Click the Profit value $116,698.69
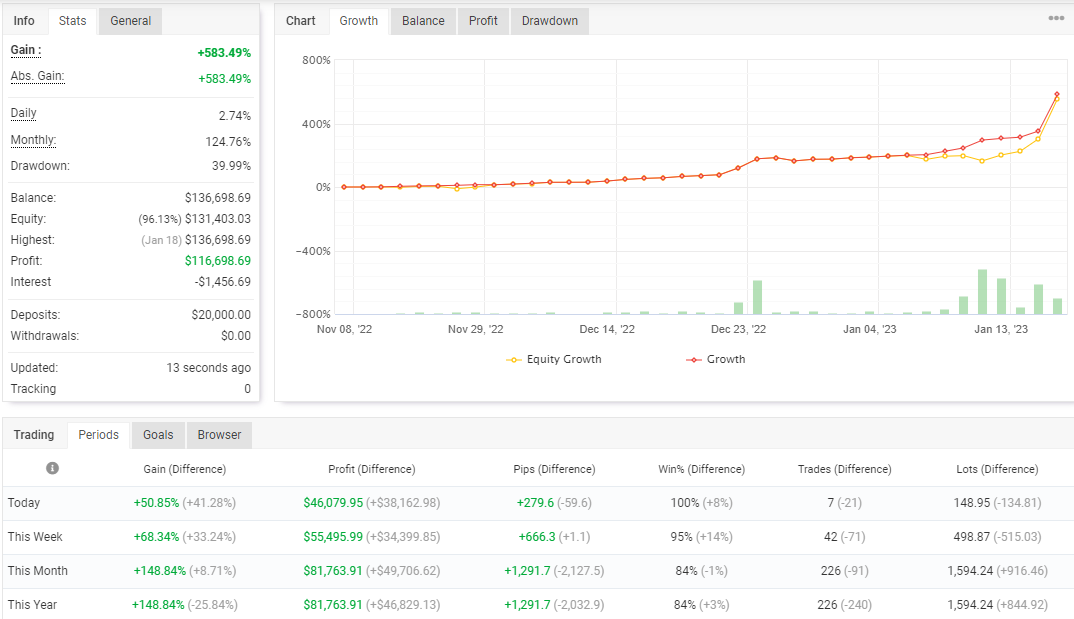1074x619 pixels. (218, 261)
